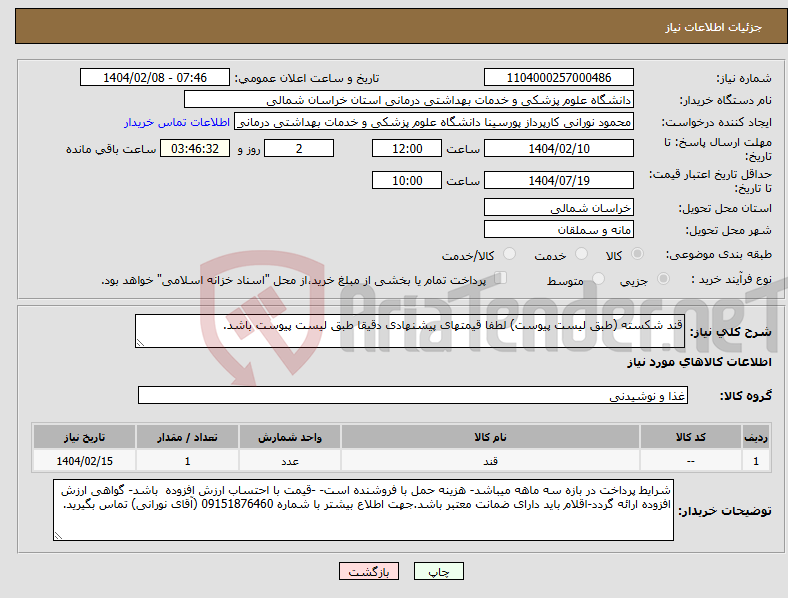The width and height of the screenshot is (788, 598).
Task: Click the عدد unit cell
Action: pyautogui.click(x=290, y=461)
